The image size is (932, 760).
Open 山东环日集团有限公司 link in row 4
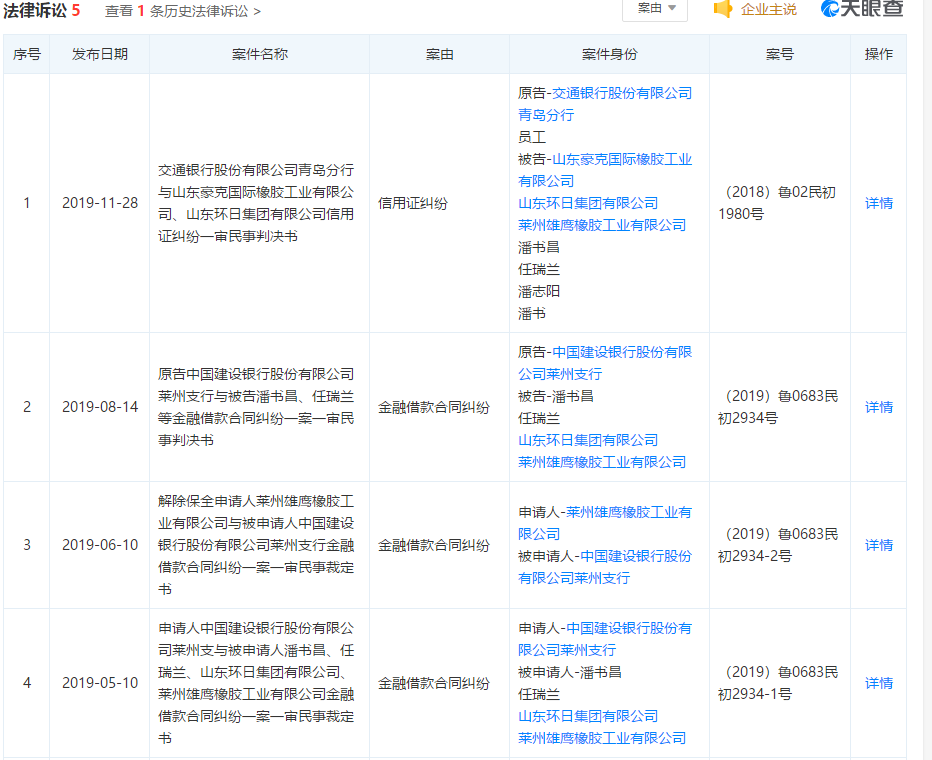(588, 716)
